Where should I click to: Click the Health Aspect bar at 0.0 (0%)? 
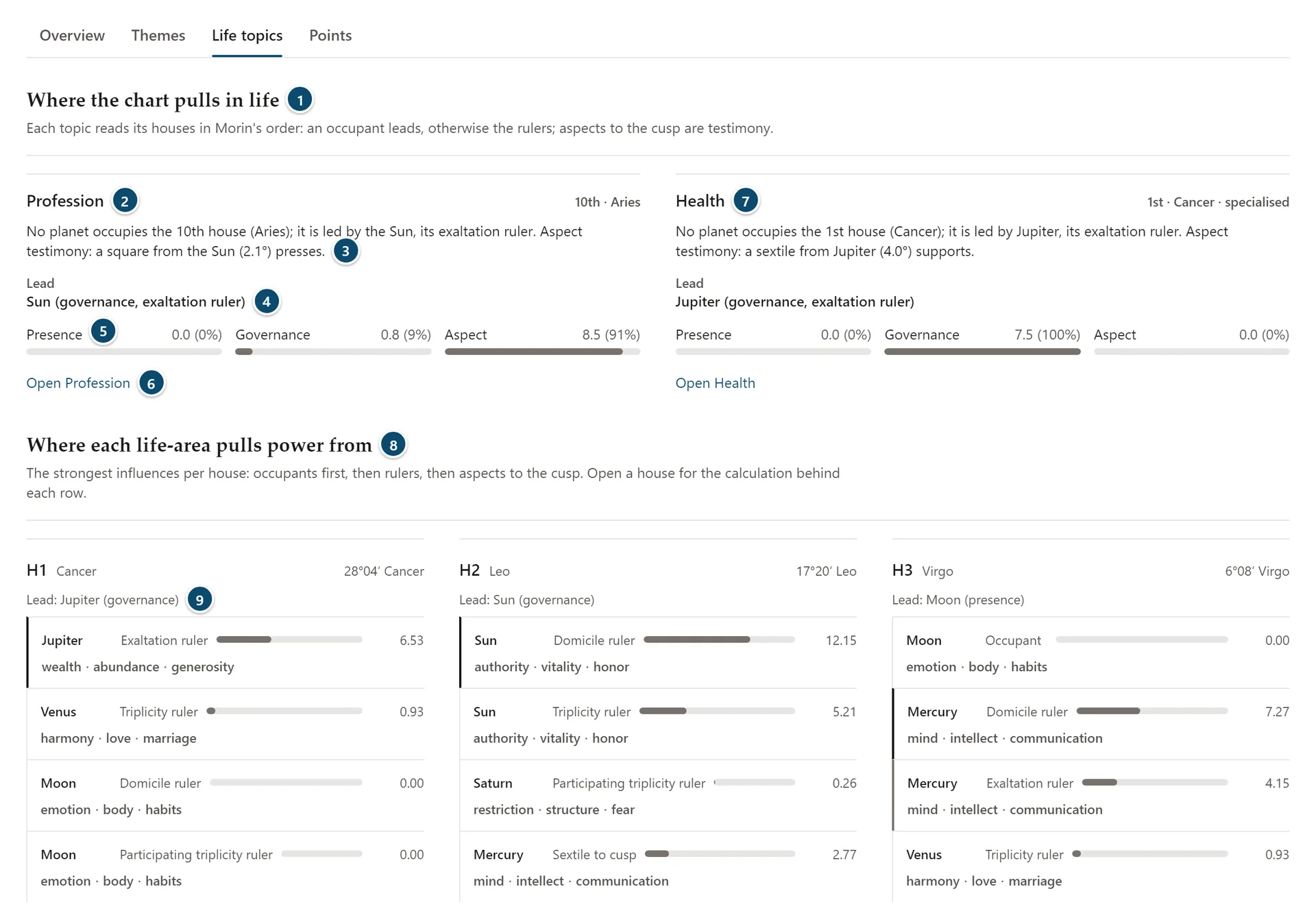[1191, 352]
